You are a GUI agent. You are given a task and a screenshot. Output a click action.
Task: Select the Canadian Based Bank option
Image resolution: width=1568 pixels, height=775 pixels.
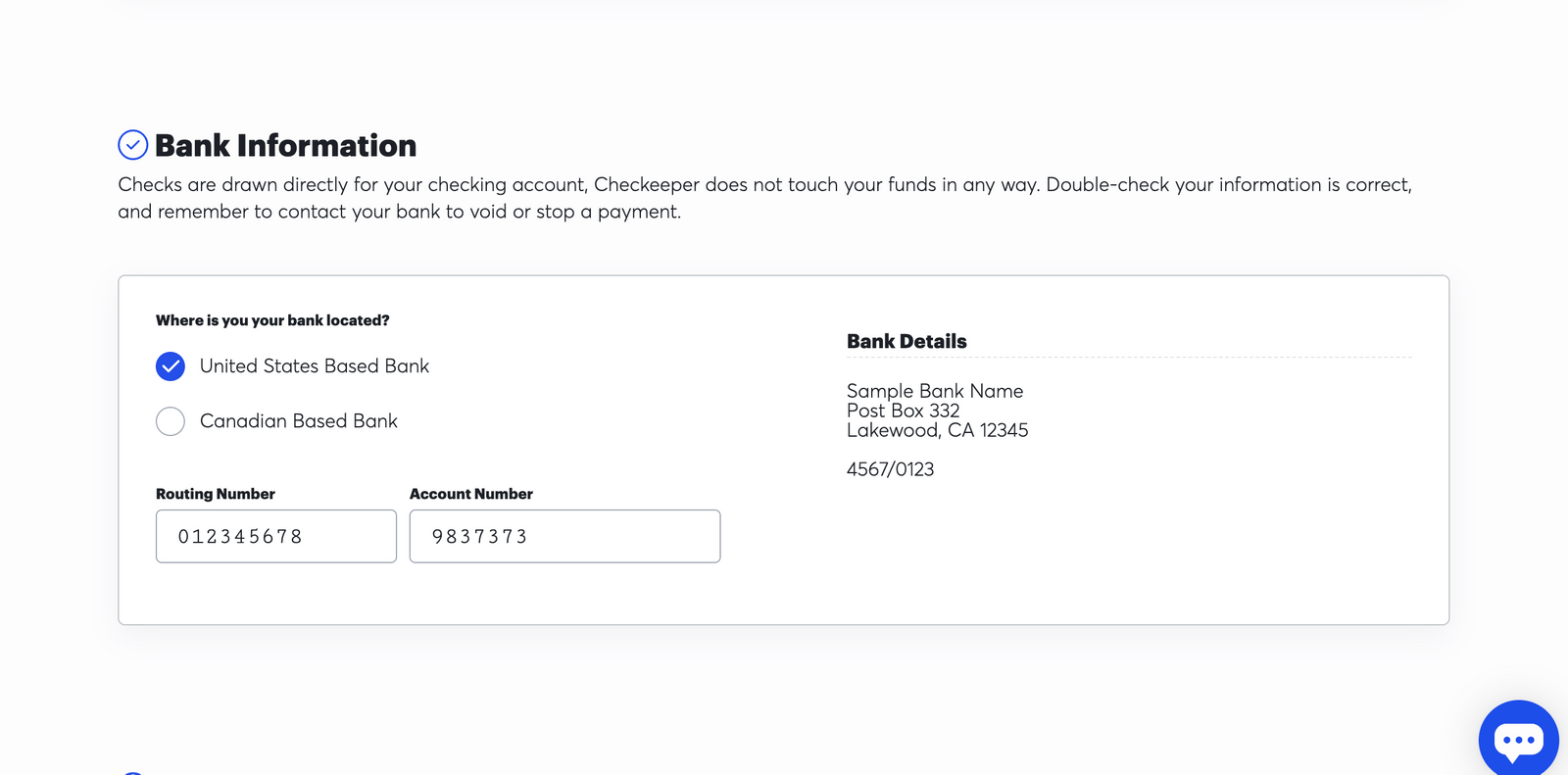coord(298,421)
